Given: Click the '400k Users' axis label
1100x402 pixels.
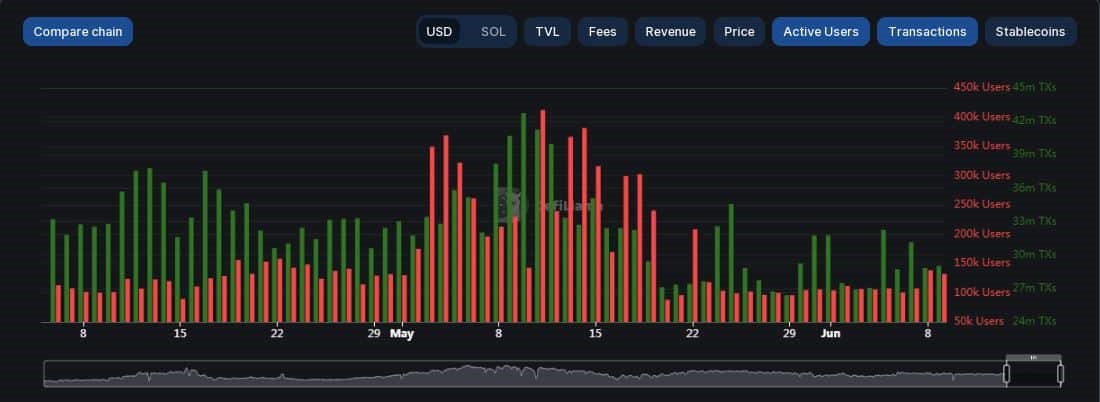Looking at the screenshot, I should tap(981, 116).
